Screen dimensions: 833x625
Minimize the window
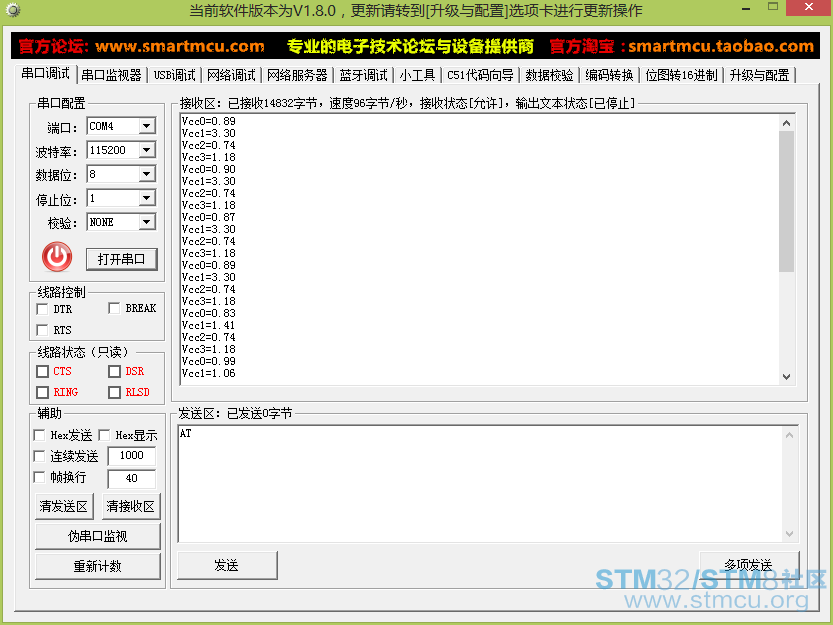[x=746, y=8]
